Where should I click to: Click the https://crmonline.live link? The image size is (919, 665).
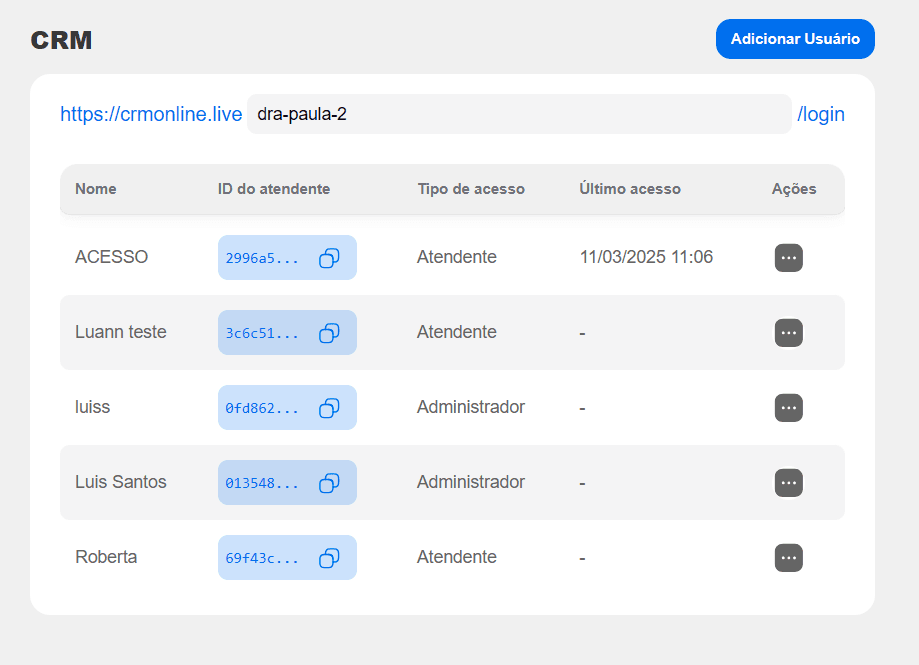151,114
